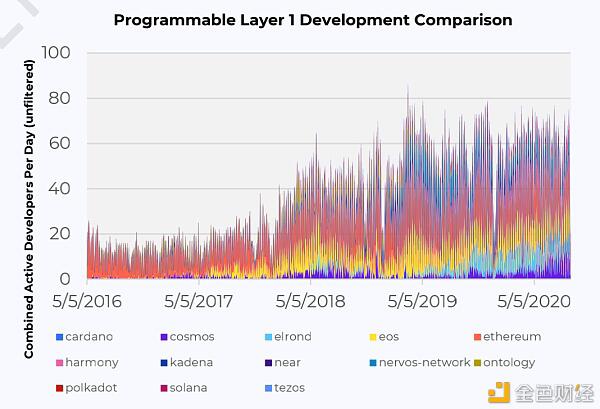Select the cosmos legend color swatch
Screen dimensions: 600x409
[163, 337]
